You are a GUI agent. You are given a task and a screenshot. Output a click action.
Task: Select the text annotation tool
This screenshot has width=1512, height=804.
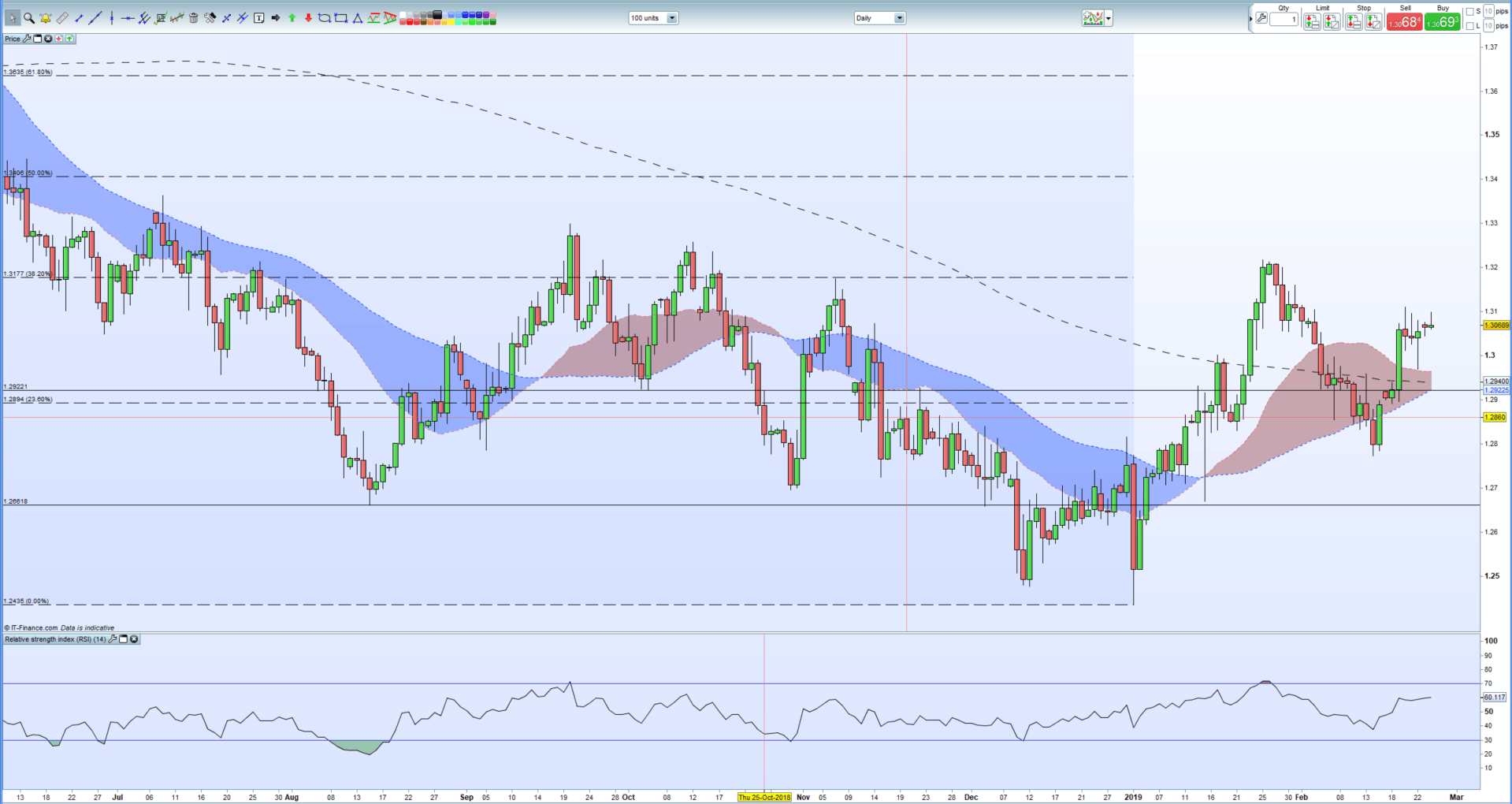(x=258, y=18)
